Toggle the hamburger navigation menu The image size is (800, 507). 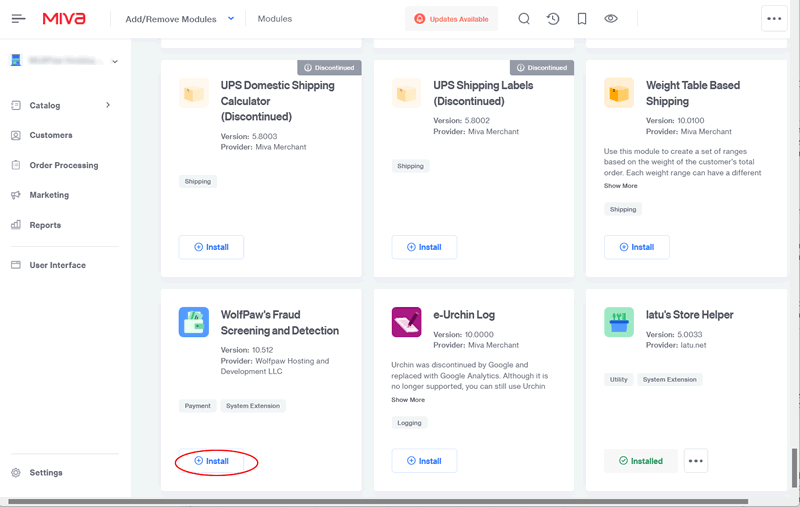coord(18,19)
